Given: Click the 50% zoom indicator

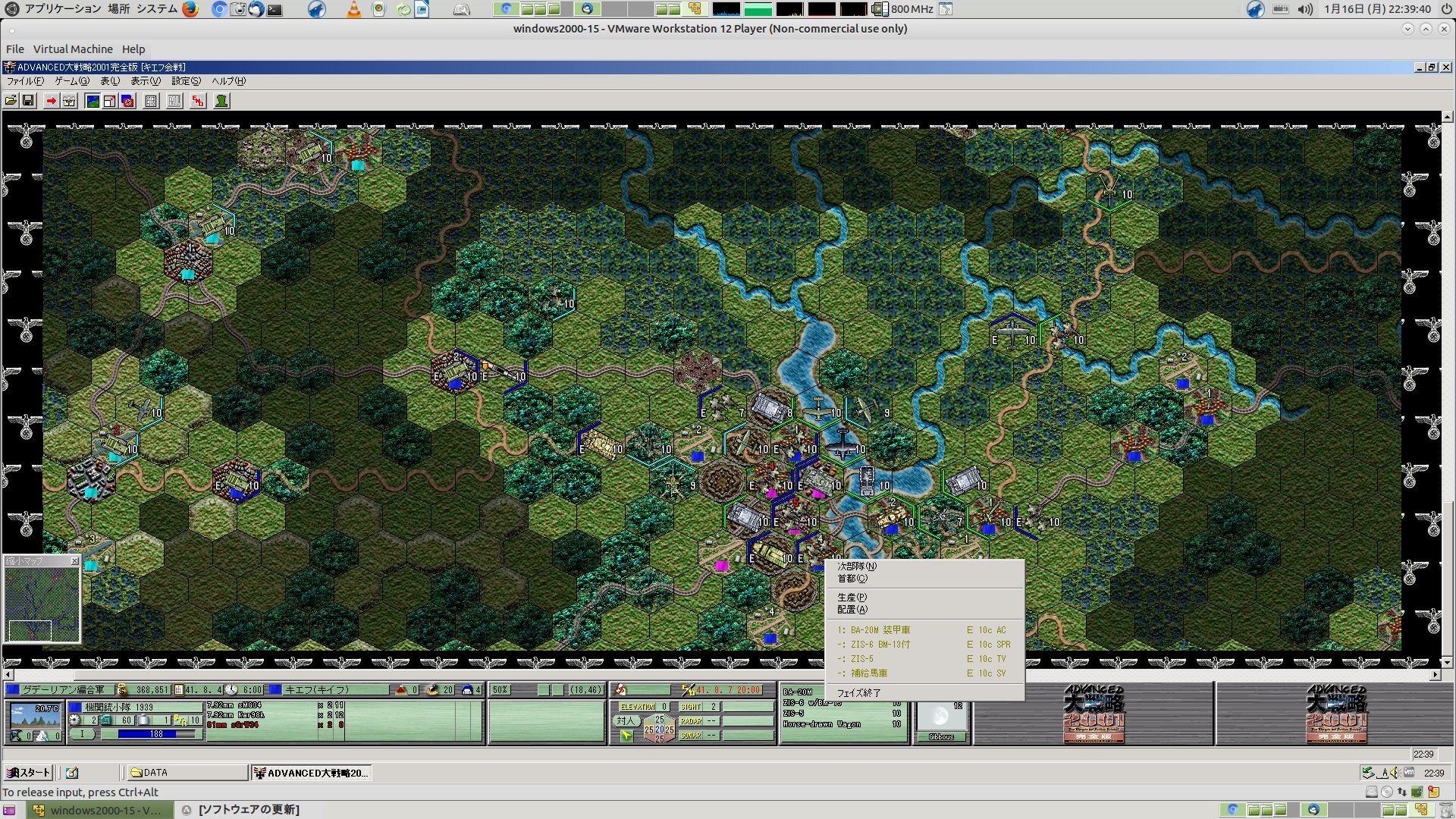Looking at the screenshot, I should click(x=500, y=690).
